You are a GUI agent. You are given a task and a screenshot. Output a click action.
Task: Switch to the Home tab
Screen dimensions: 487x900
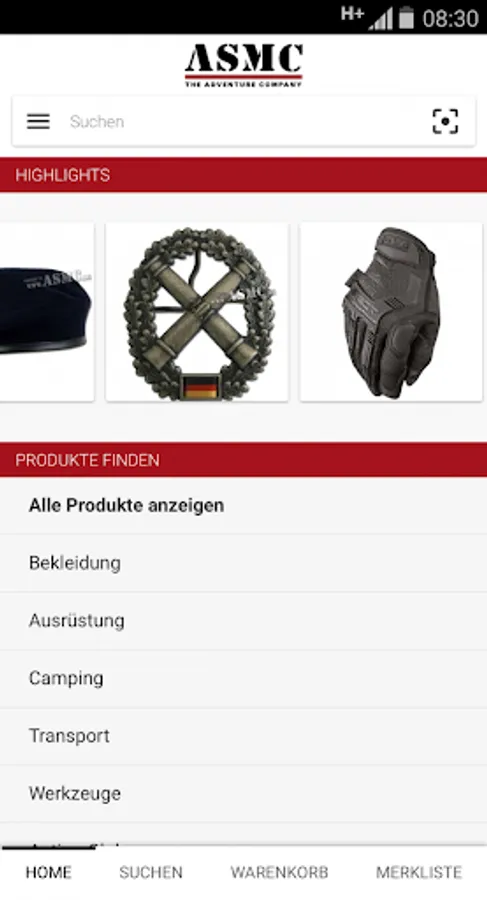coord(49,872)
